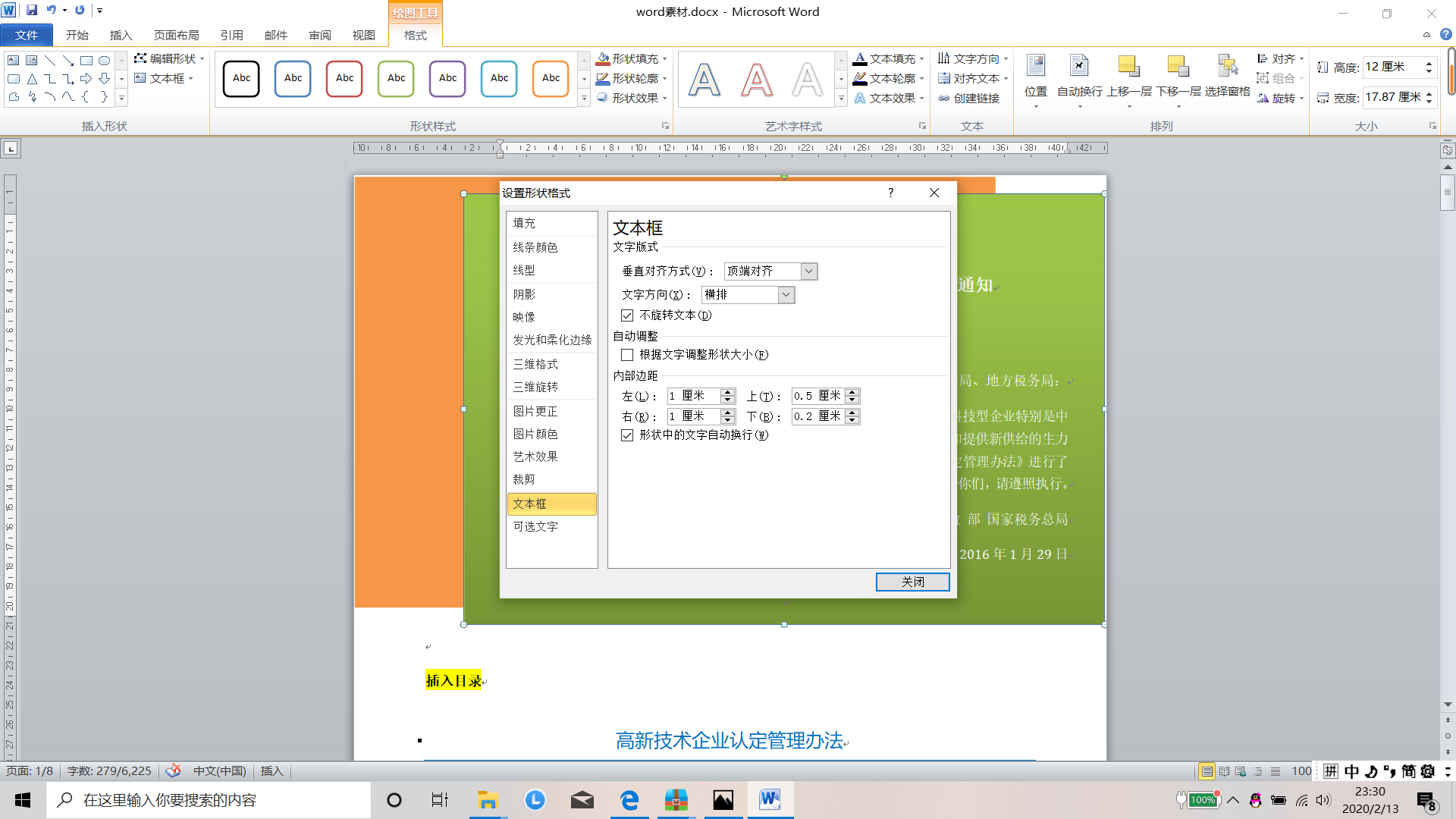Image resolution: width=1456 pixels, height=819 pixels.
Task: Open the 审阅 ribbon tab
Action: click(x=320, y=35)
